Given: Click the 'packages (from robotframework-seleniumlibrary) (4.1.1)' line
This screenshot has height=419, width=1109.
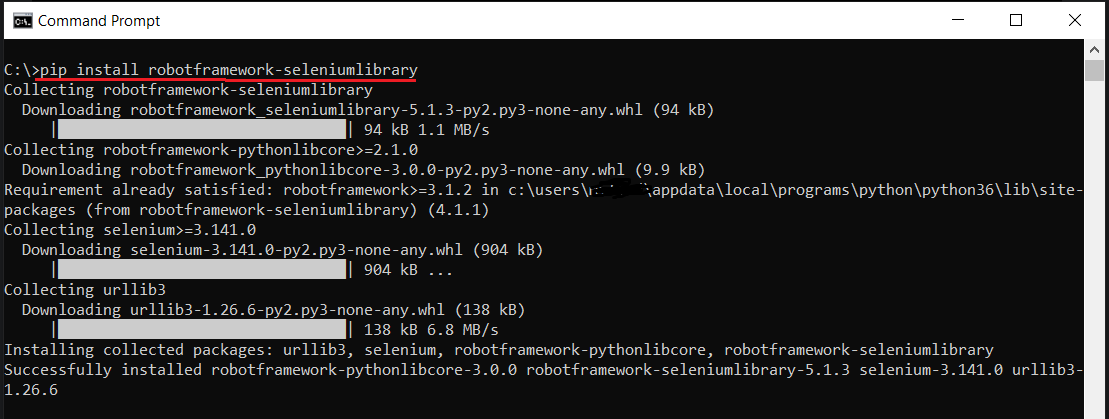Looking at the screenshot, I should 246,210.
